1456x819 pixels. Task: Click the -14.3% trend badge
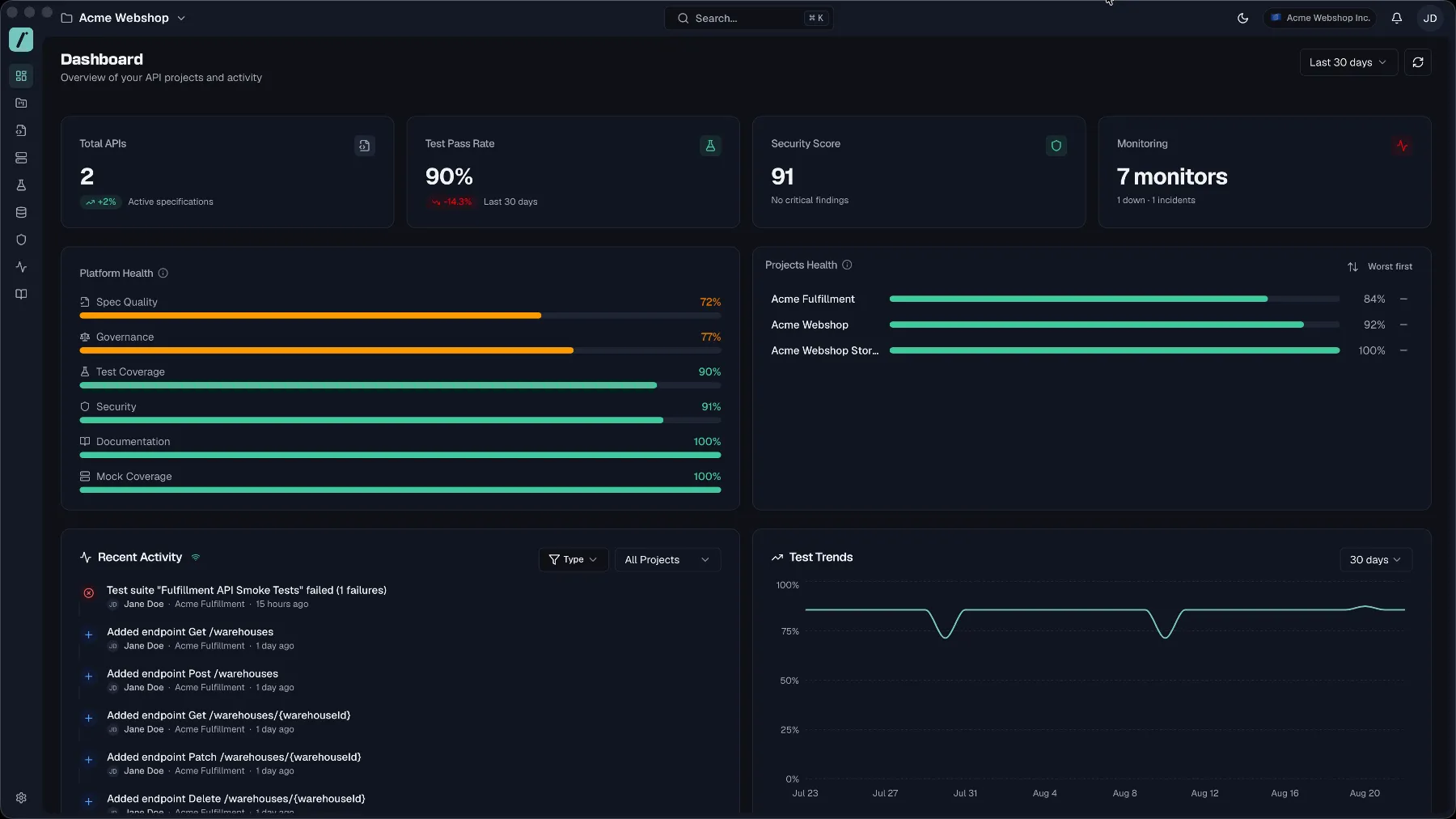pos(451,202)
